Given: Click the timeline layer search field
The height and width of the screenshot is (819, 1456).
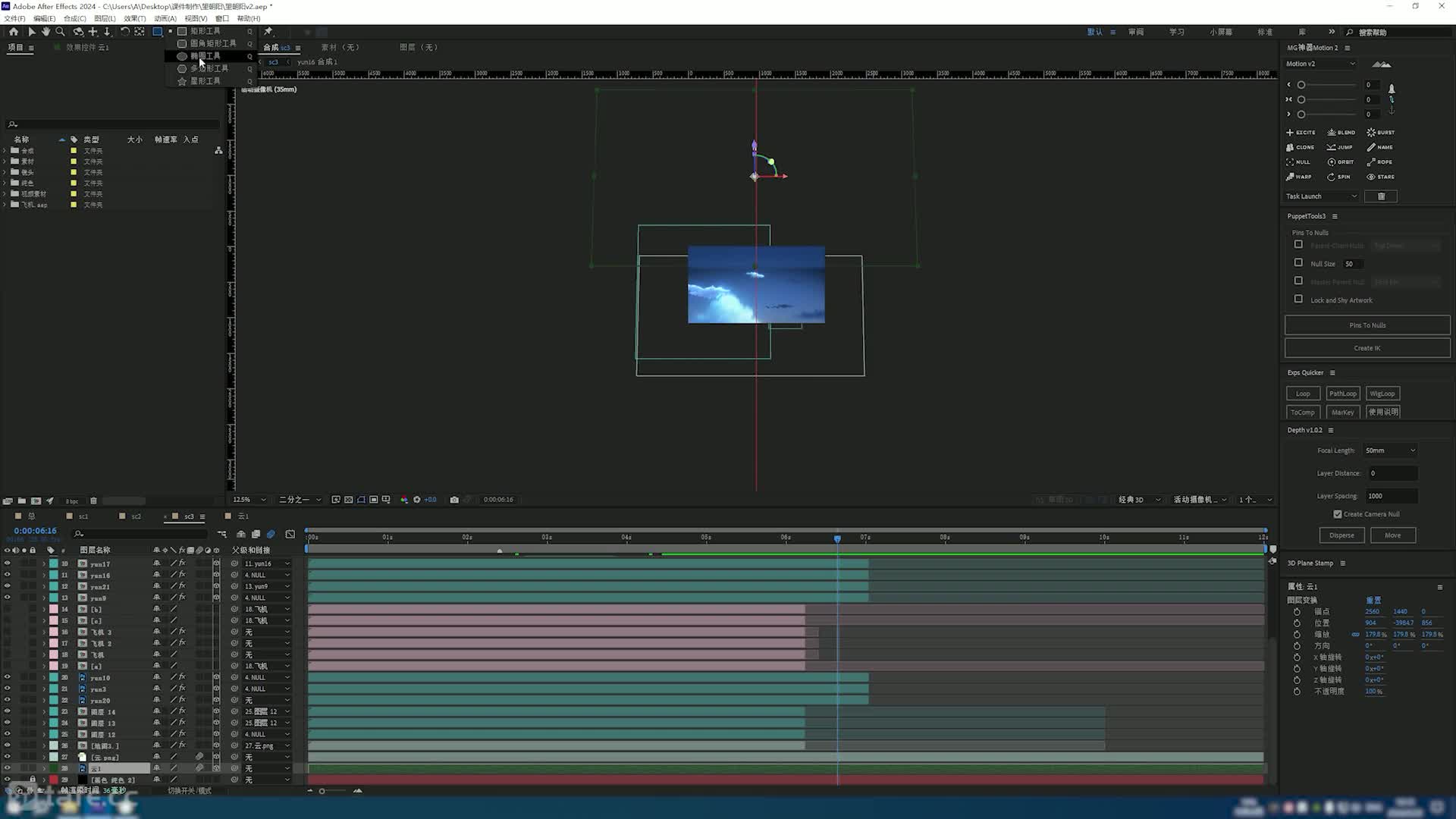Looking at the screenshot, I should (x=140, y=535).
